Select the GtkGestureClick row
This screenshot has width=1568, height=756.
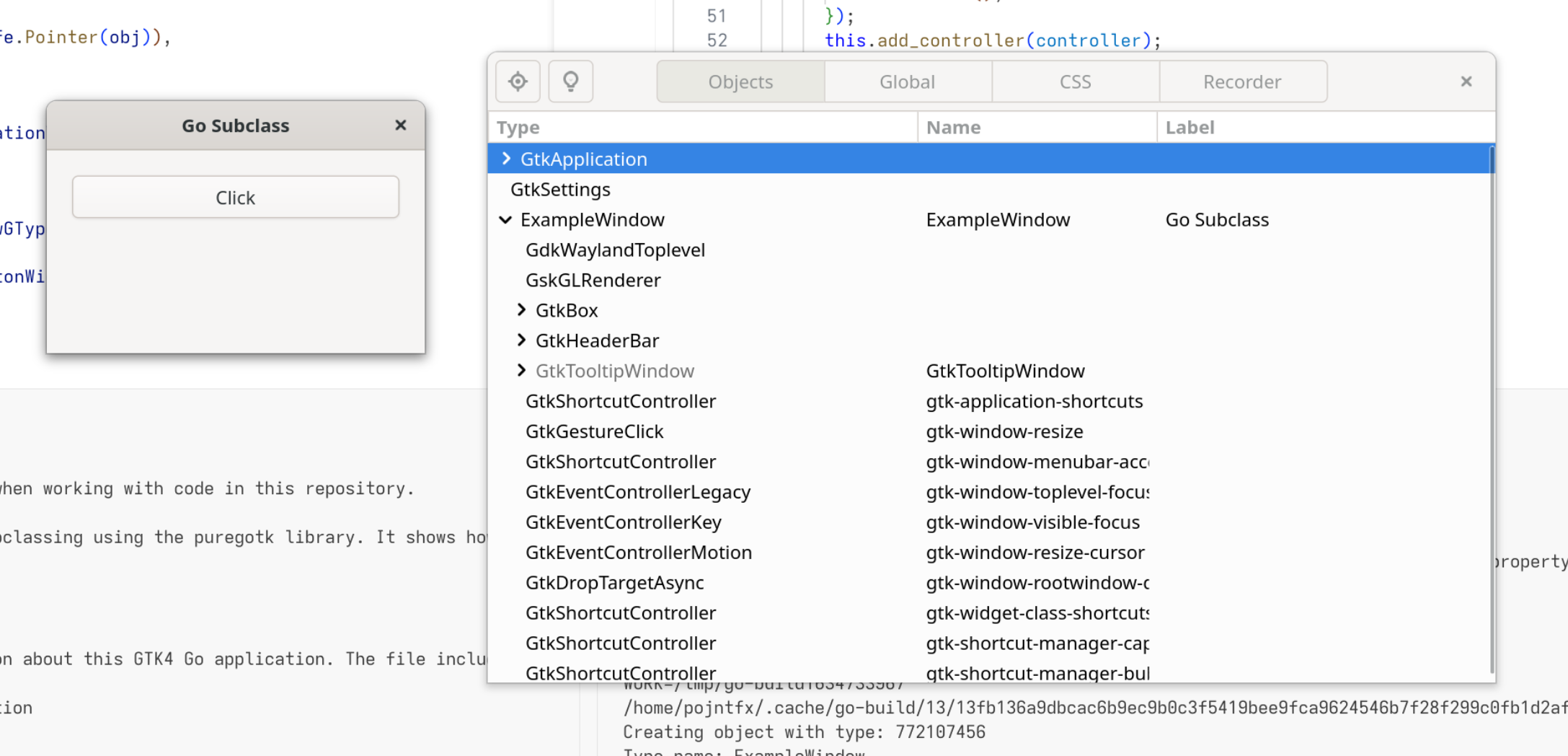(x=594, y=431)
